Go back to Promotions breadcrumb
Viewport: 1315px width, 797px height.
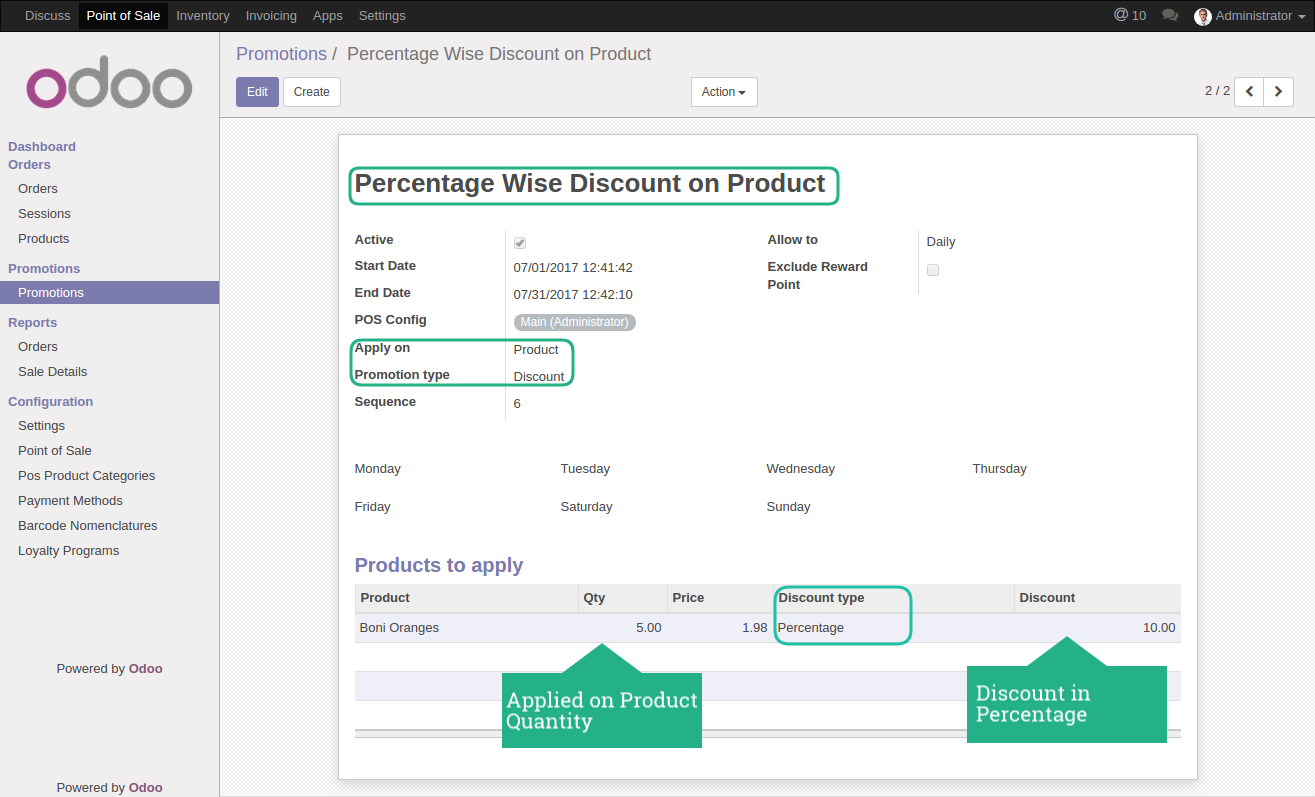[x=281, y=54]
